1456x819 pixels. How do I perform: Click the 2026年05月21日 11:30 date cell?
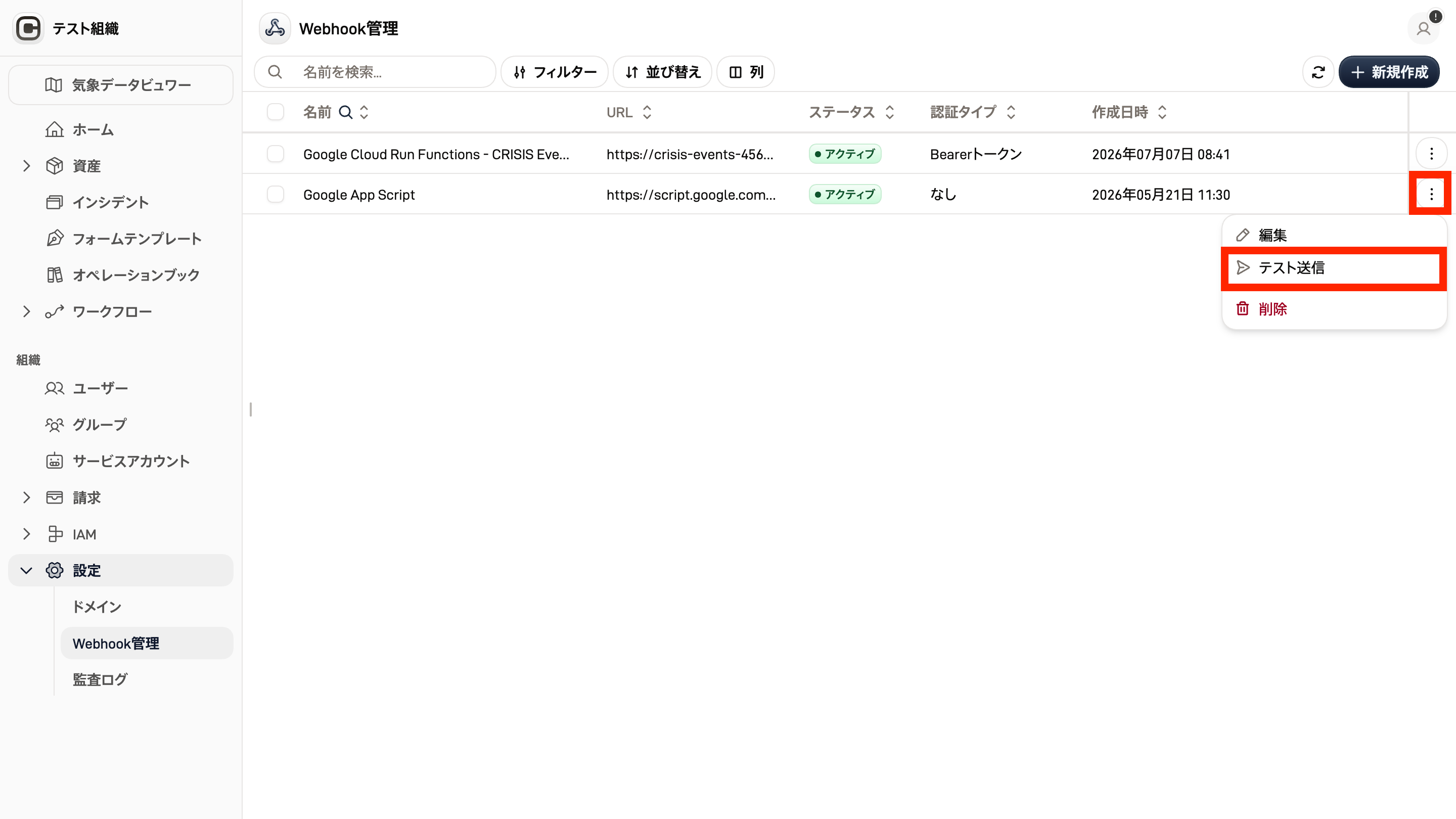point(1161,195)
